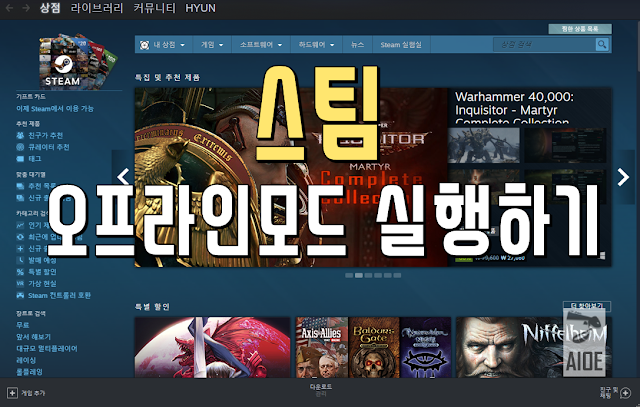Select the highlighted active carousel page dot
This screenshot has width=640, height=407.
click(359, 276)
